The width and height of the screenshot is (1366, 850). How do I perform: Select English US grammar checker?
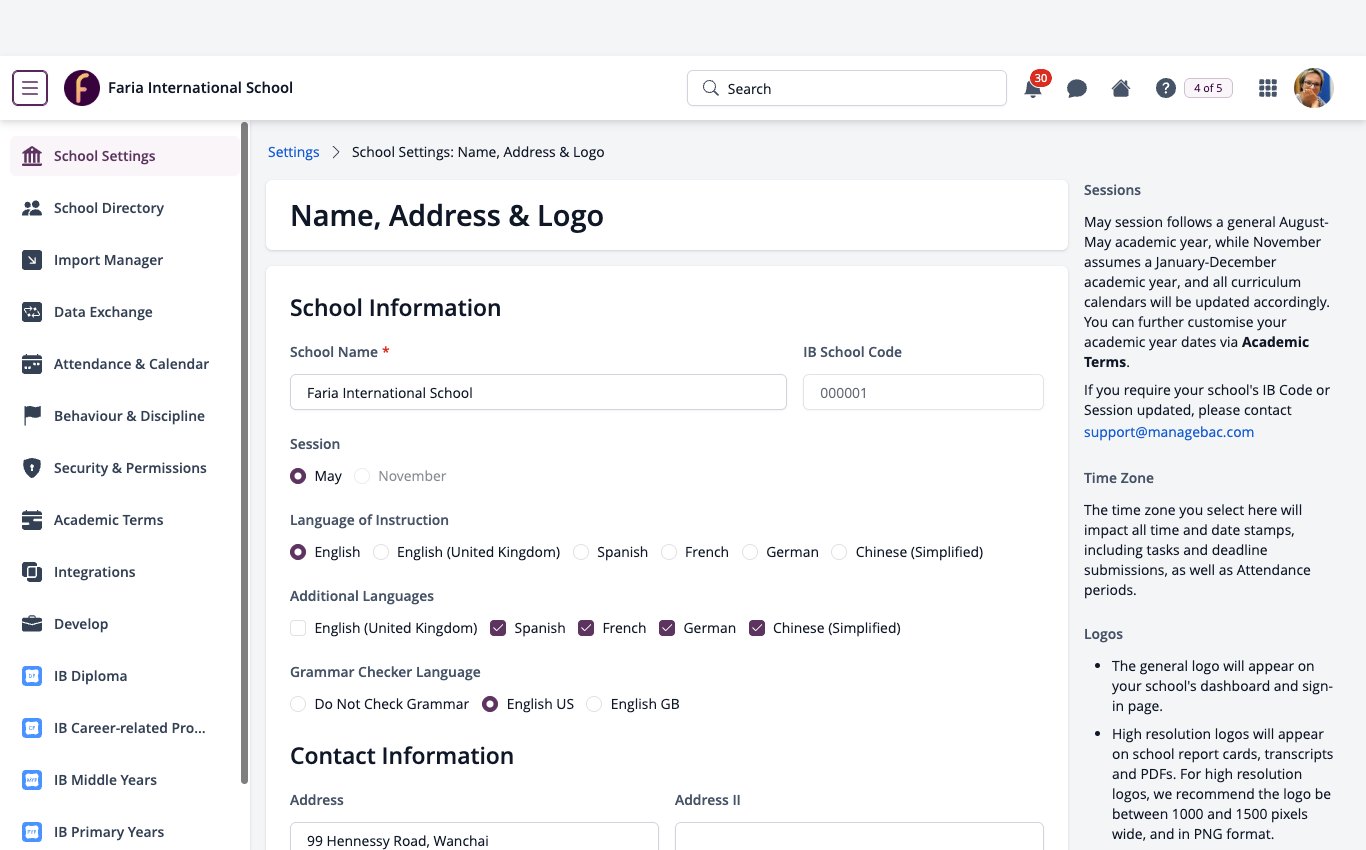(490, 704)
